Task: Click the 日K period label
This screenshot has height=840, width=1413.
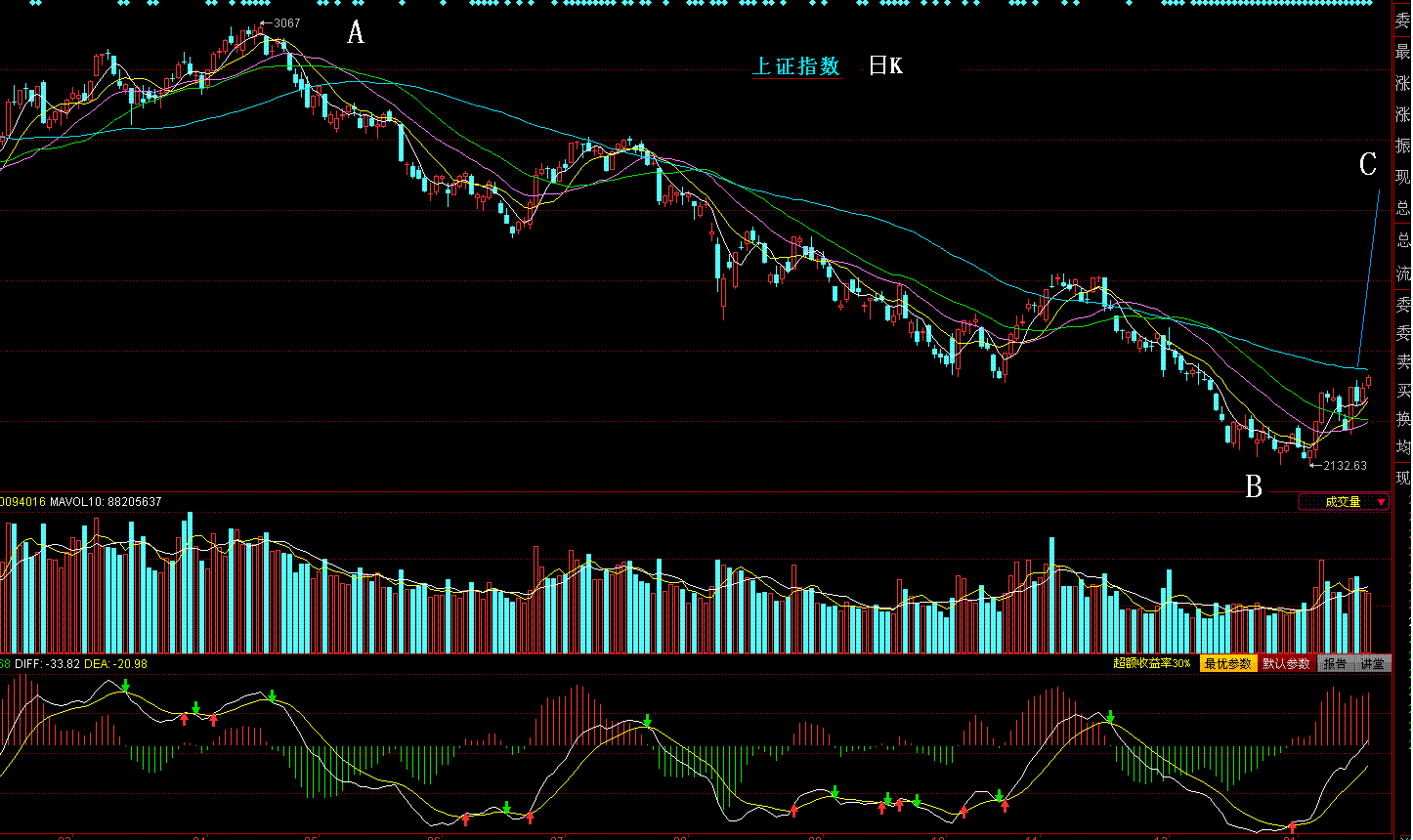Action: coord(886,66)
